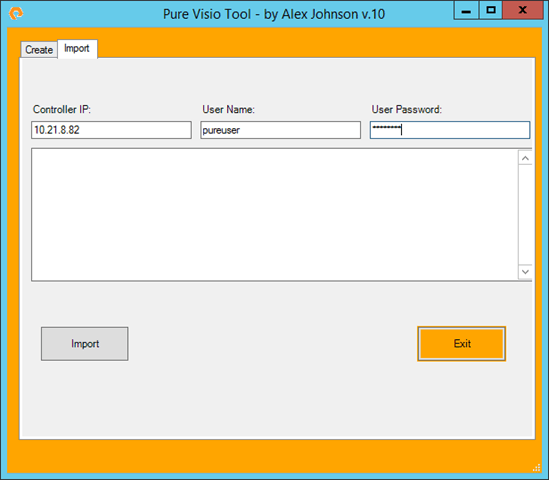This screenshot has width=549, height=480.
Task: Switch to the Create tab
Action: click(x=39, y=50)
